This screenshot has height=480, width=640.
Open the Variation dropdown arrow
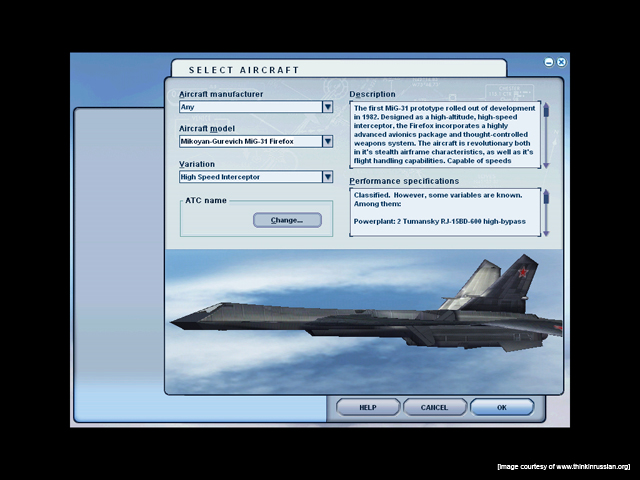[x=328, y=177]
